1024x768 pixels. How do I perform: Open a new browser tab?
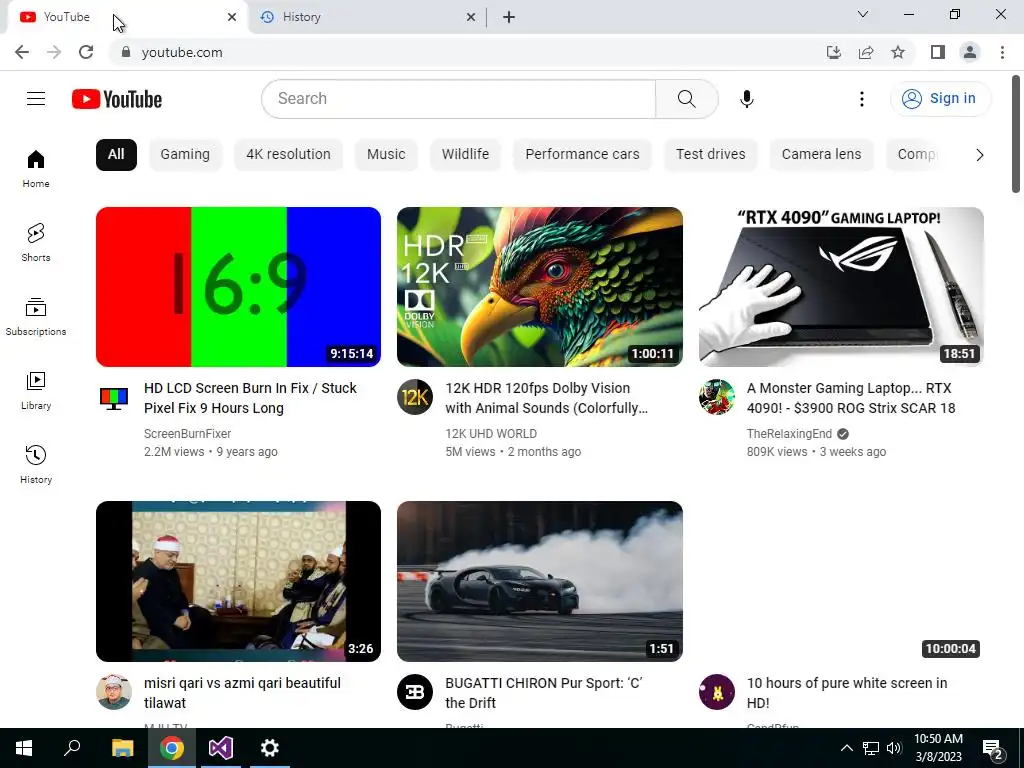509,17
